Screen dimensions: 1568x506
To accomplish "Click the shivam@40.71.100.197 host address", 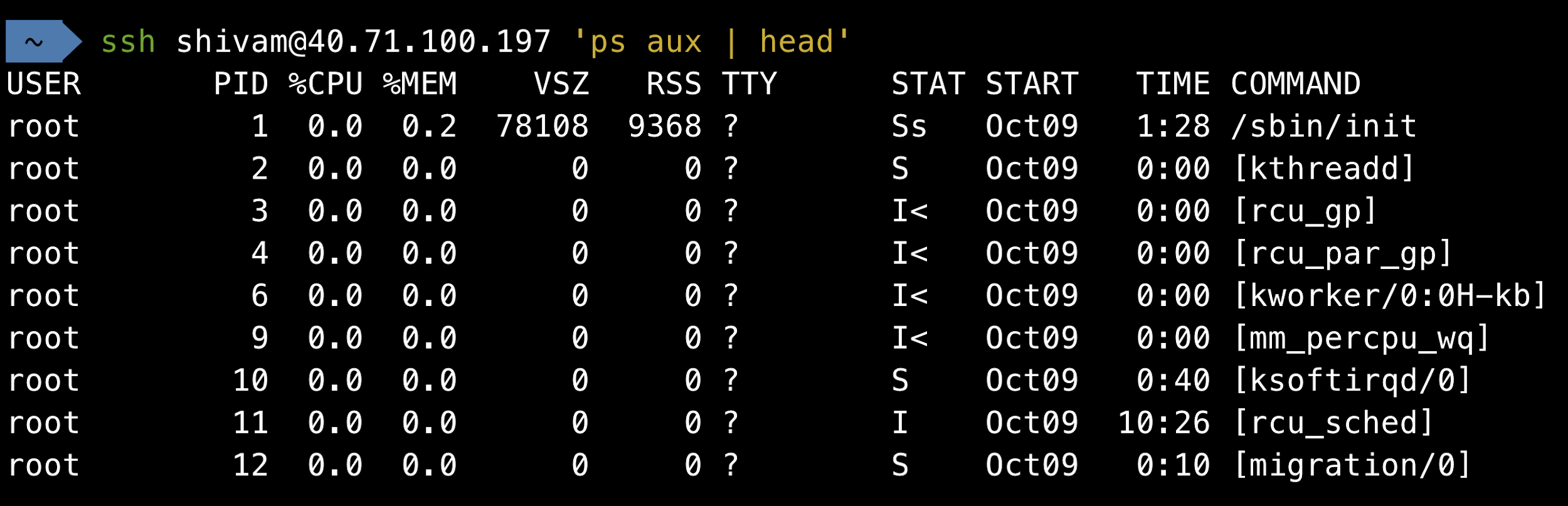I will (x=363, y=42).
